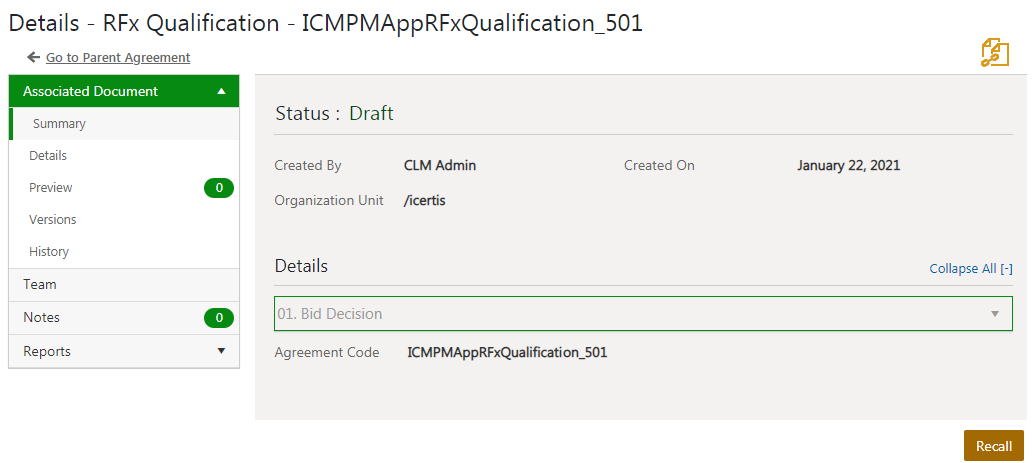Expand the Reports section arrow
This screenshot has width=1033, height=463.
pos(221,351)
